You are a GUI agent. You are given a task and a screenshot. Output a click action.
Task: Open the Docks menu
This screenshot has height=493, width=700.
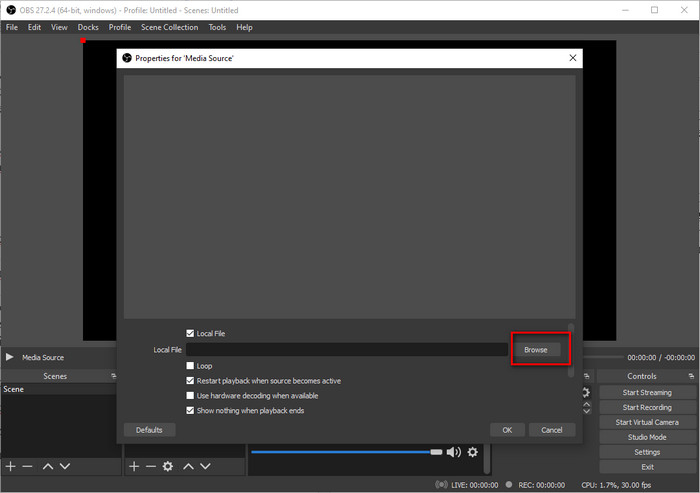pos(88,27)
